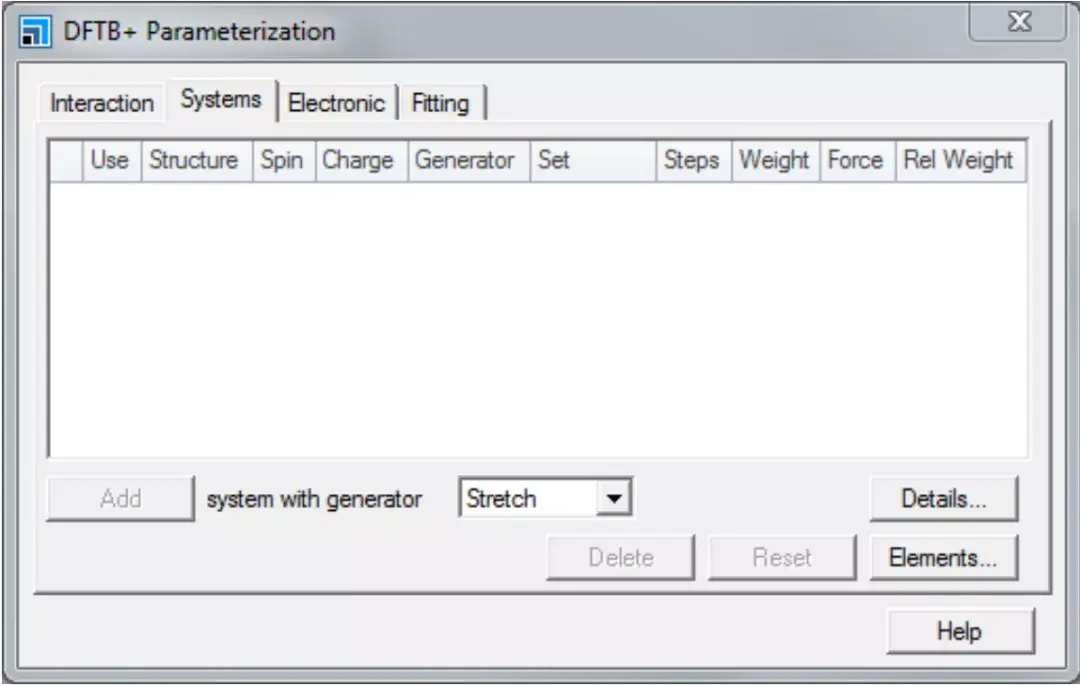The image size is (1080, 686).
Task: Click the Spin column header
Action: point(283,160)
